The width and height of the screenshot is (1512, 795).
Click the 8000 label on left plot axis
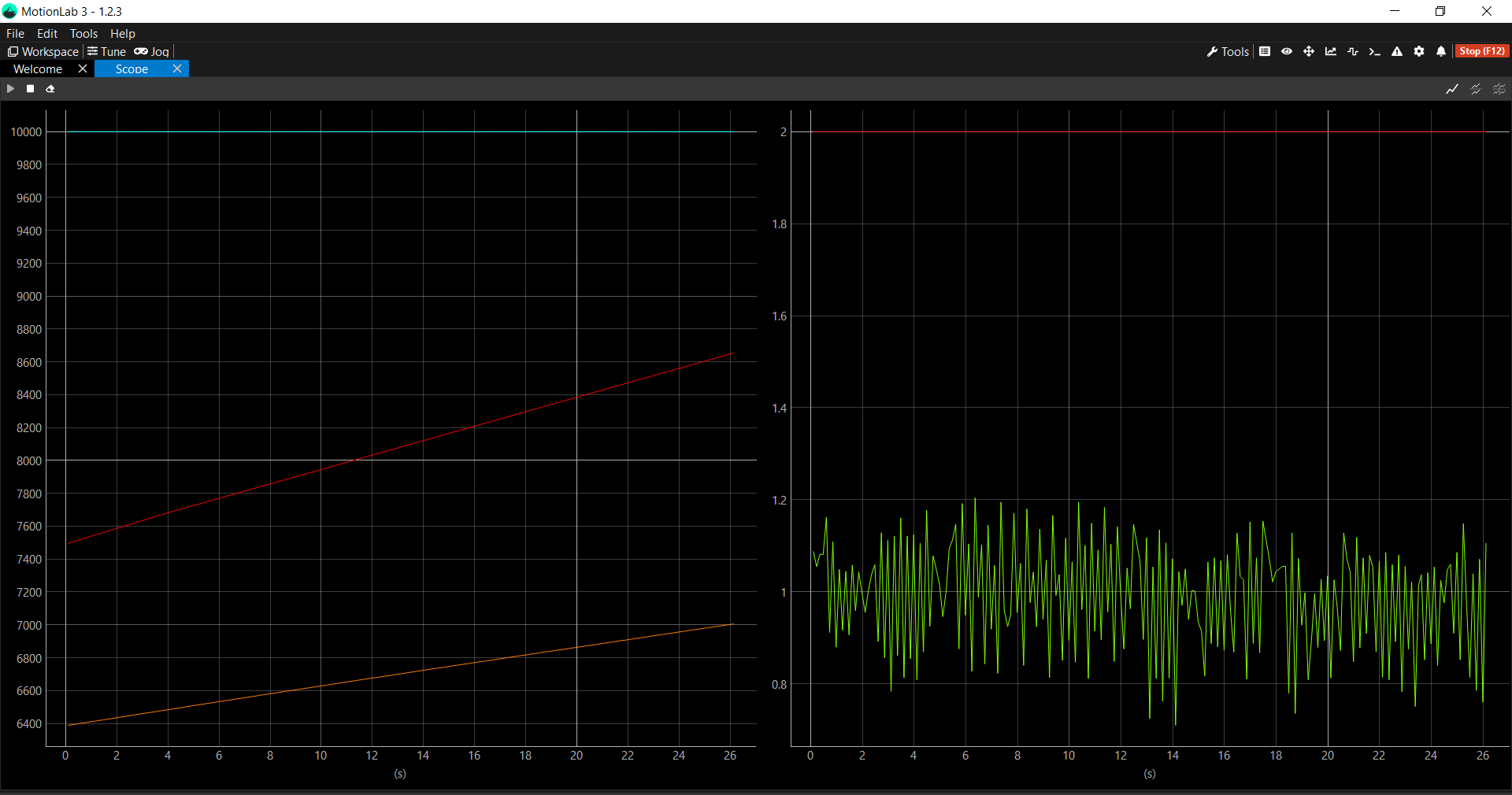point(29,461)
